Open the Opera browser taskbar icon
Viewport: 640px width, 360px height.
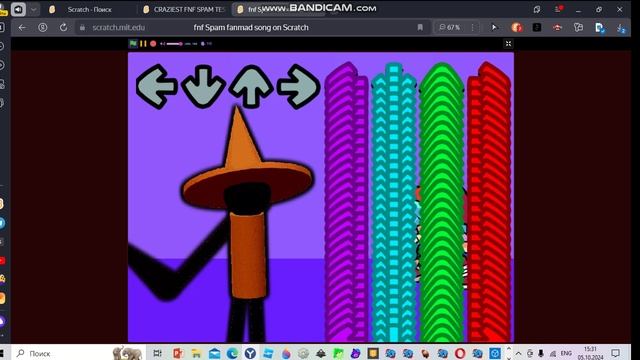460,353
